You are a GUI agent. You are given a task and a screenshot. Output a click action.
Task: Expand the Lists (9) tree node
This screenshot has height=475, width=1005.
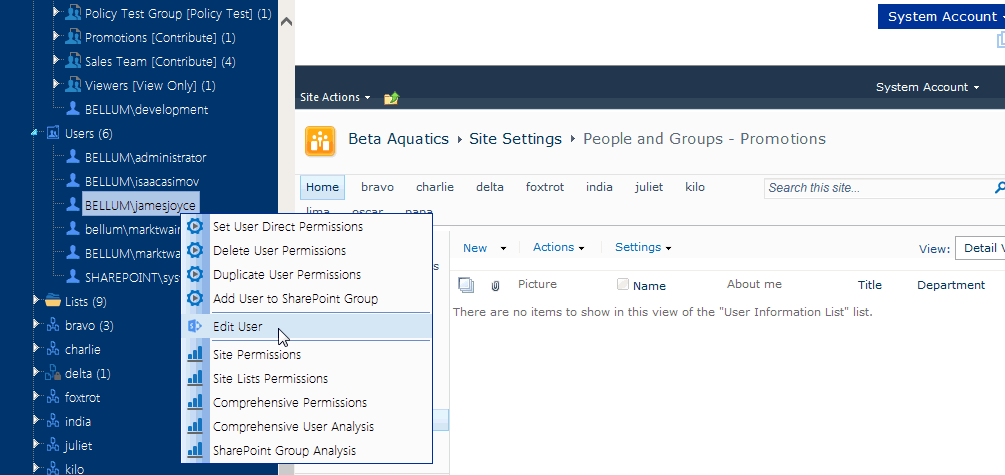[35, 301]
